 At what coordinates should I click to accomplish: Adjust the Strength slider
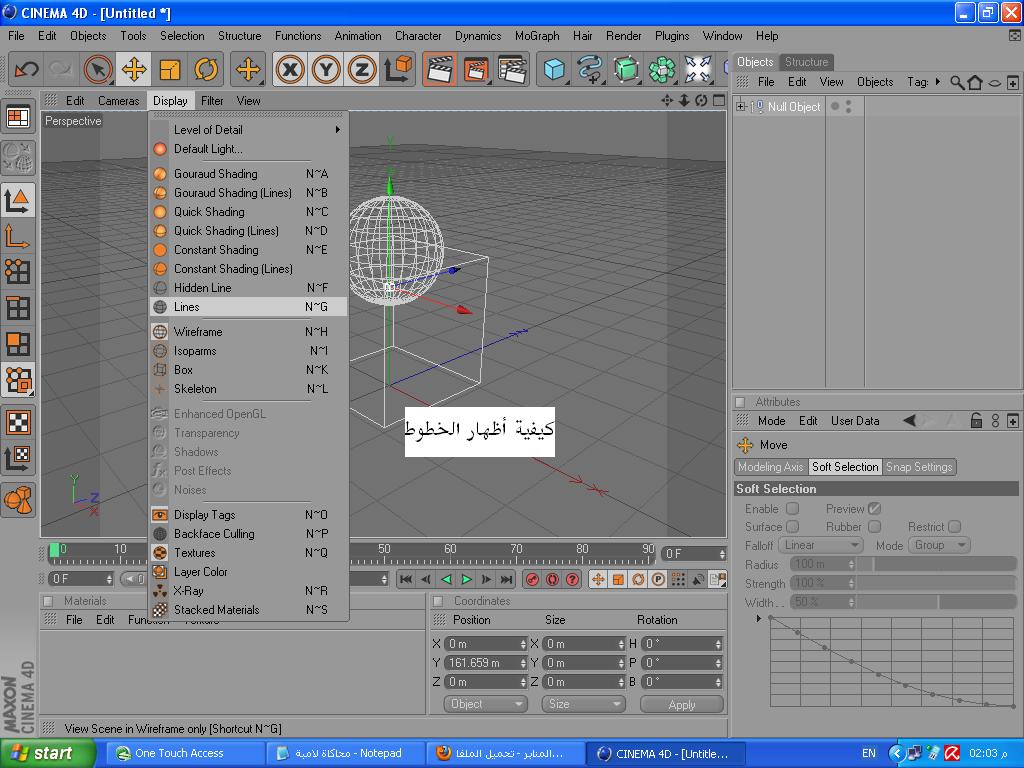[936, 583]
